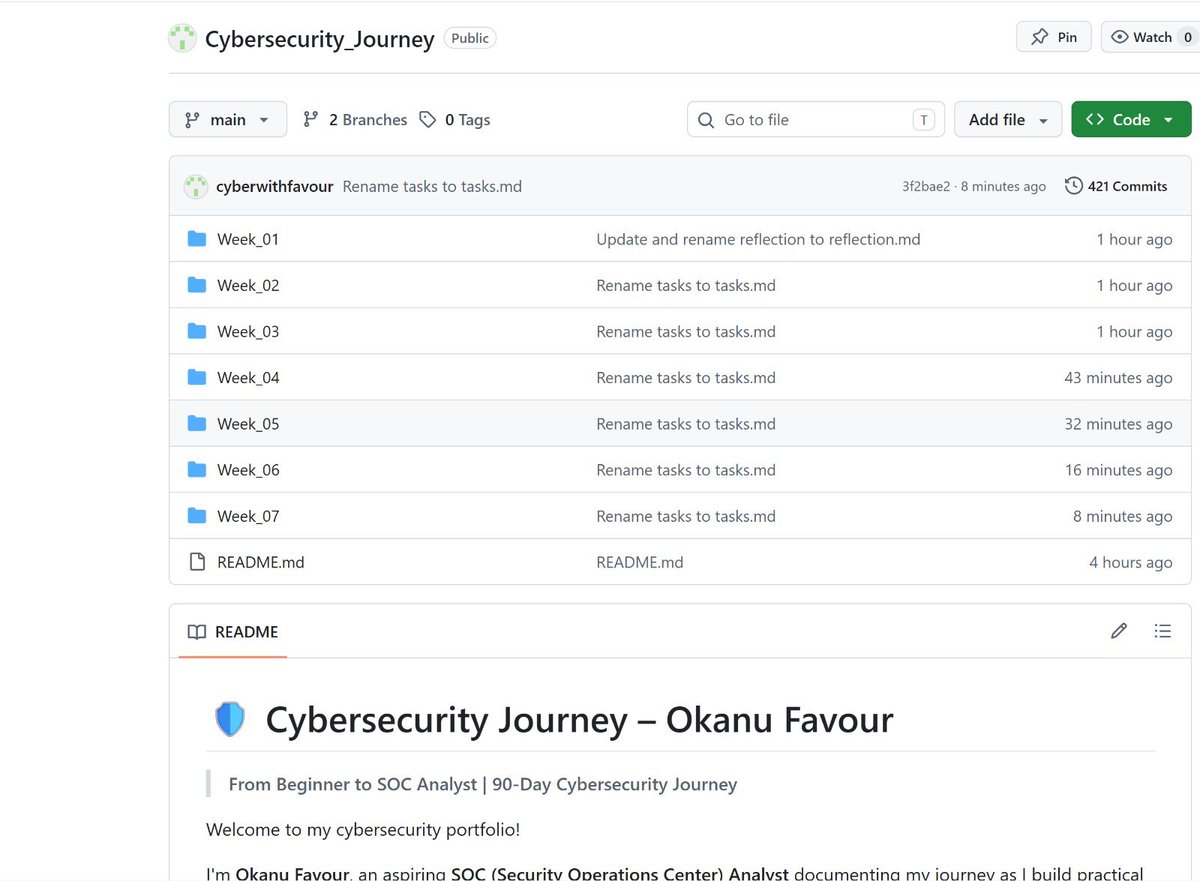1200x881 pixels.
Task: Click the Public visibility badge
Action: tap(470, 38)
